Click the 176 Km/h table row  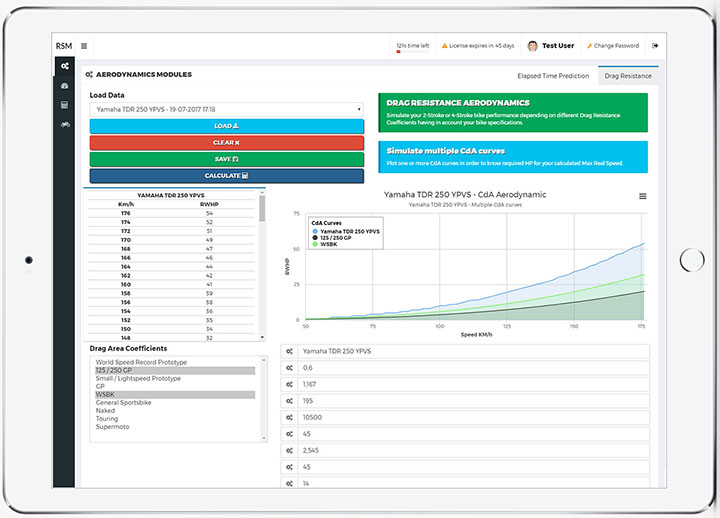tap(171, 214)
